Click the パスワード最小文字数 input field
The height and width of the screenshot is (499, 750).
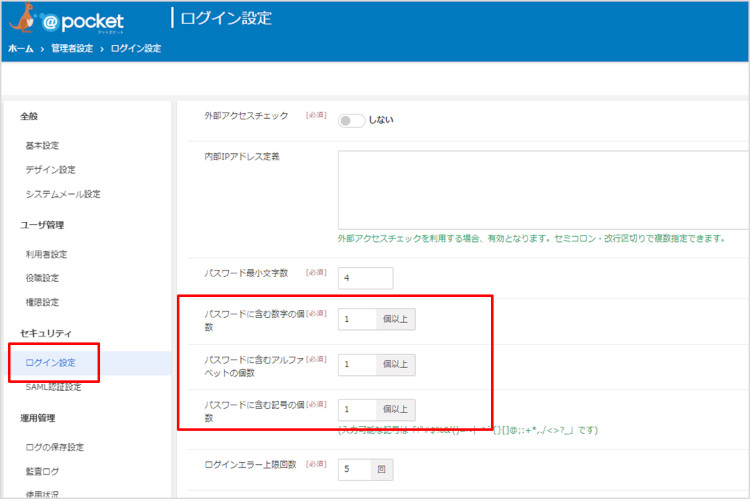365,278
